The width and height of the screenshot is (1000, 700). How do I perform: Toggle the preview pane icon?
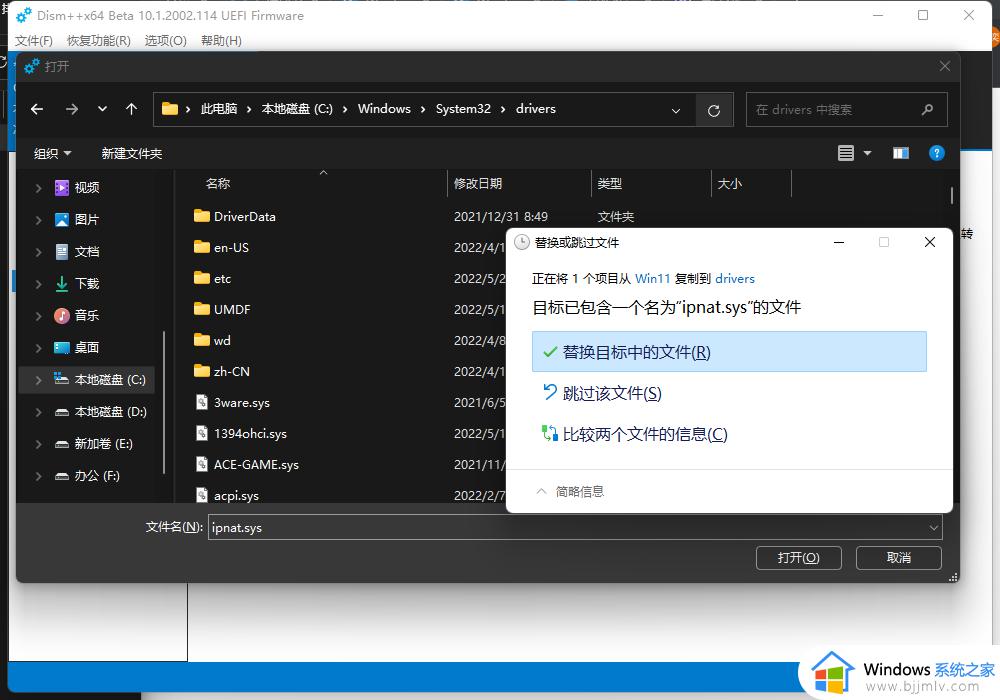click(x=901, y=153)
